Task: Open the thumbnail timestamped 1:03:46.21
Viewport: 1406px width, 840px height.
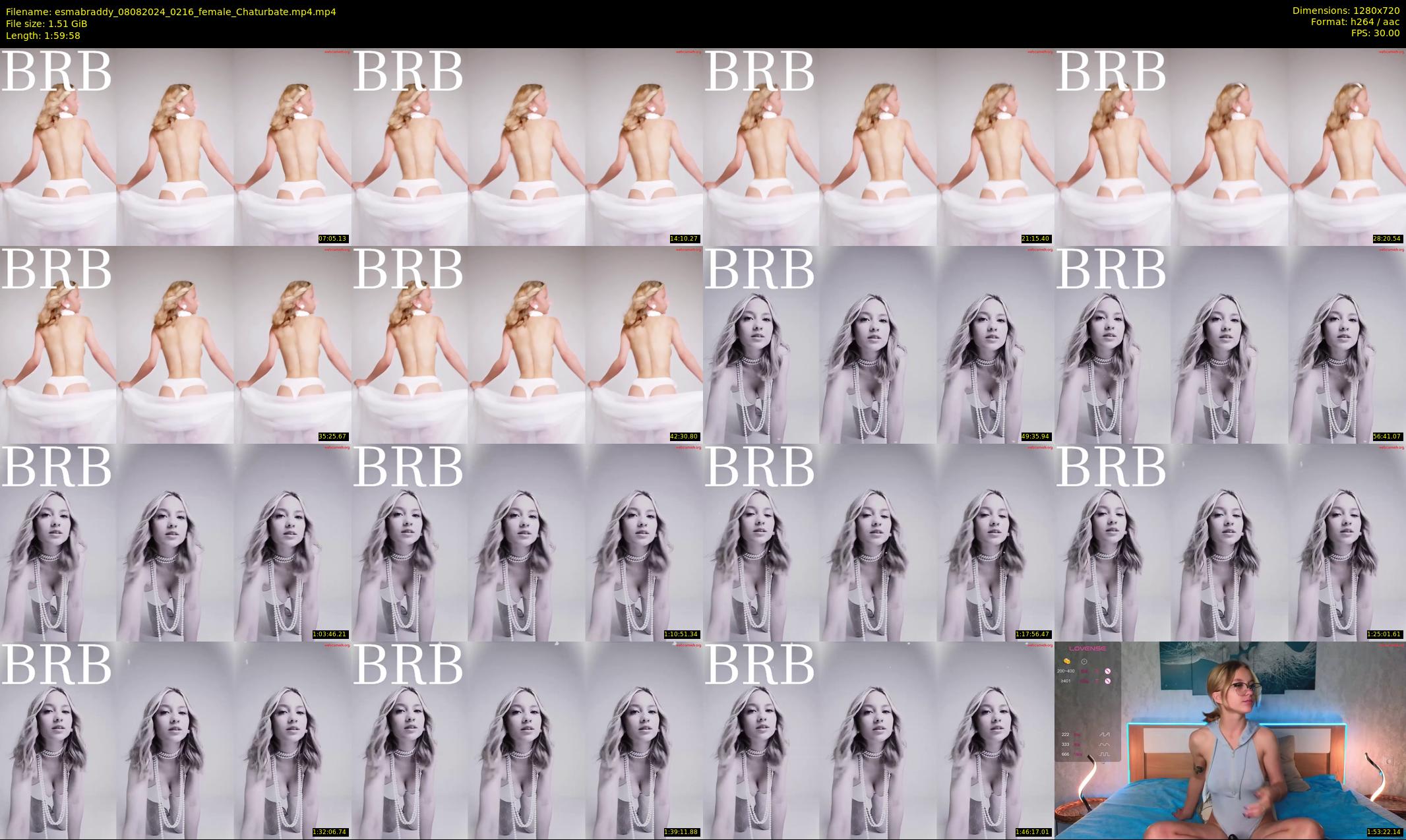Action: tap(175, 542)
